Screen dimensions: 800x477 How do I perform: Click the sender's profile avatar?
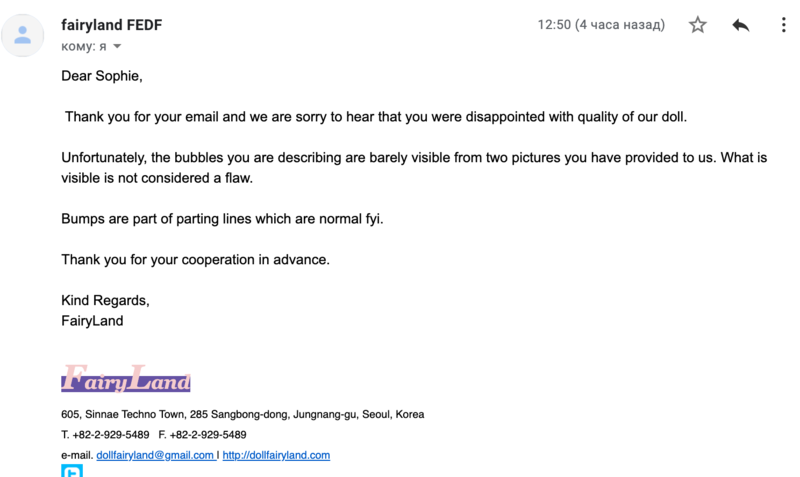[22, 35]
